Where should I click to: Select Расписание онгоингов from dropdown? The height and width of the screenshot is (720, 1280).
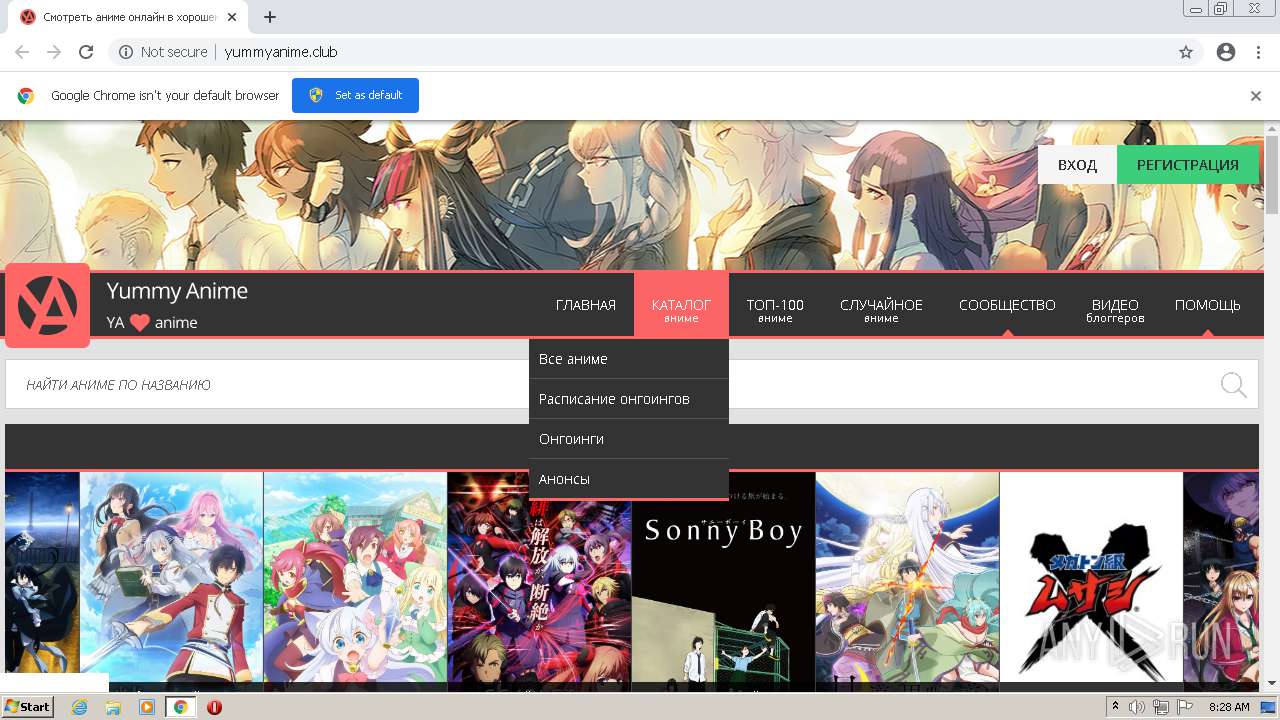pos(629,399)
